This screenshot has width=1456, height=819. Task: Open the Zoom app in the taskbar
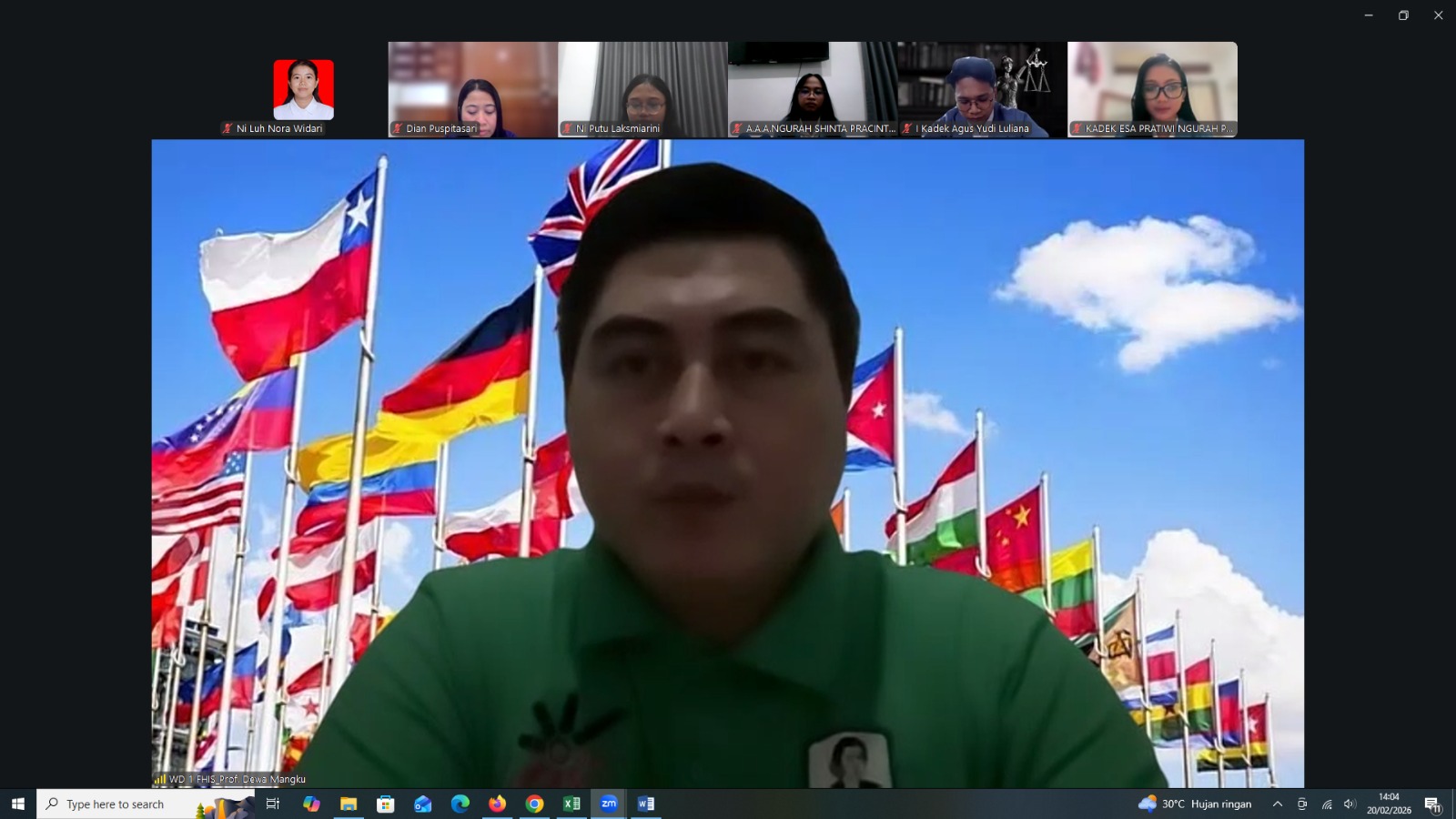[609, 804]
